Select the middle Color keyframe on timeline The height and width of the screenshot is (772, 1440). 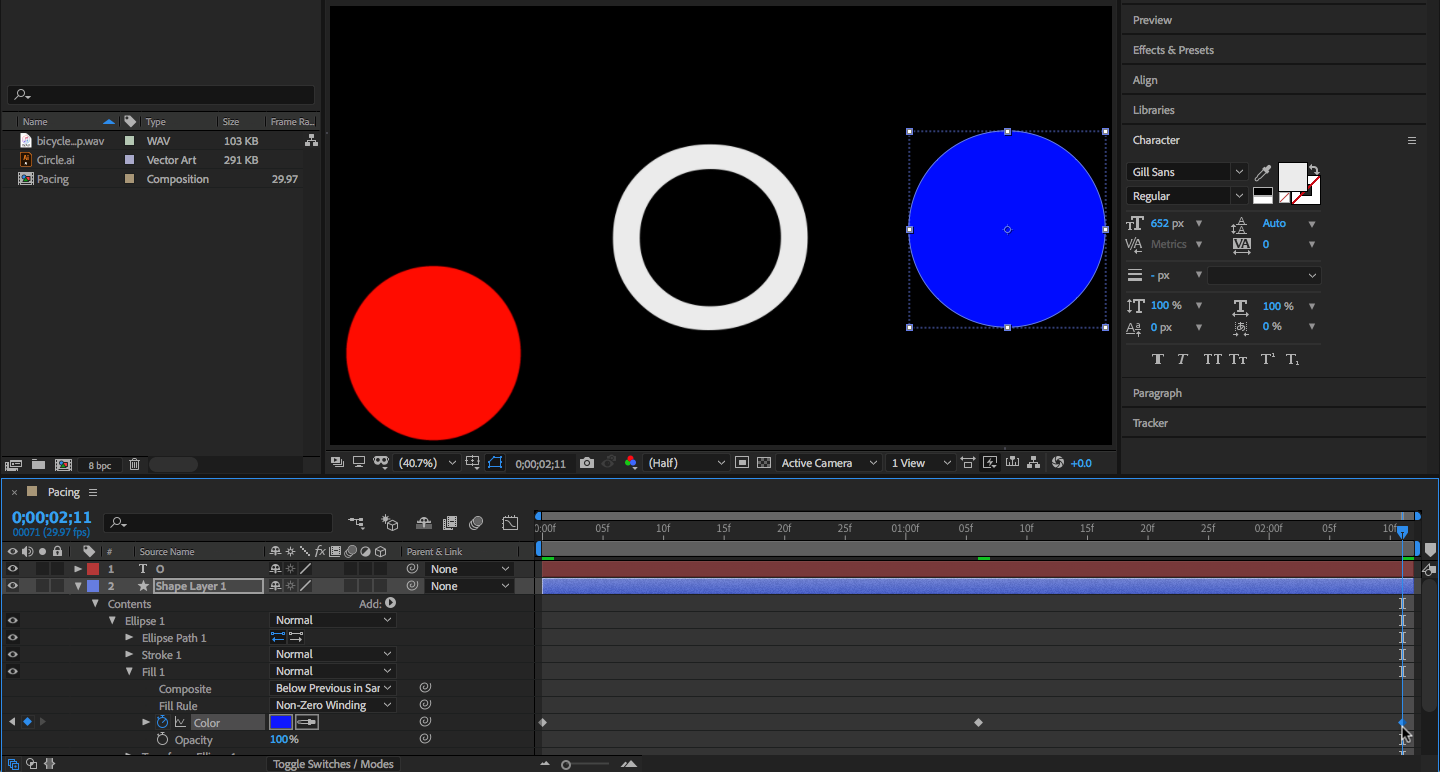point(978,722)
